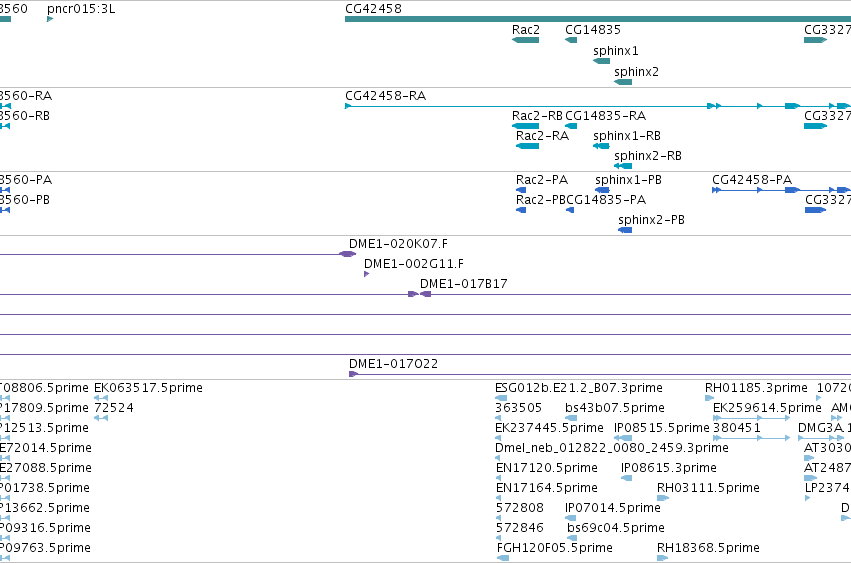851x563 pixels.
Task: Select the DME1-017O22 clone start
Action: (353, 374)
